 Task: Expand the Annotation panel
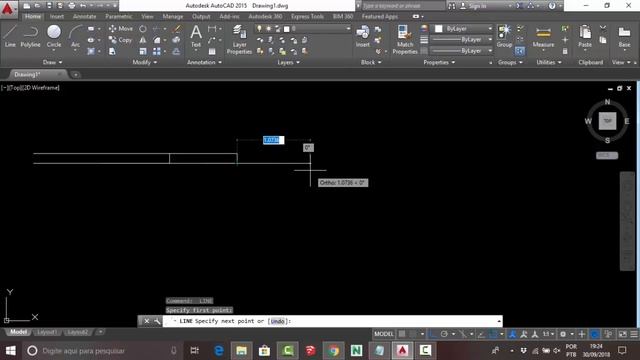(204, 62)
